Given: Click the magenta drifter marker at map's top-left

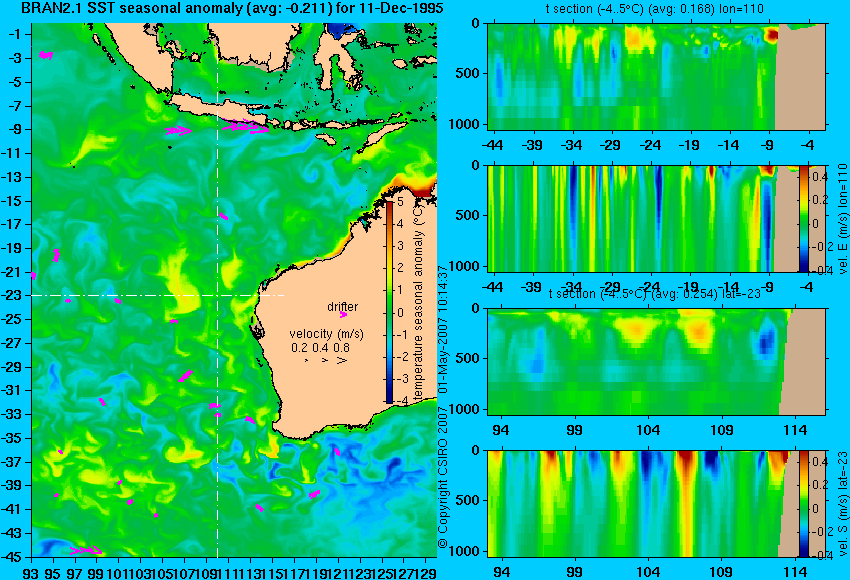Looking at the screenshot, I should 46,55.
